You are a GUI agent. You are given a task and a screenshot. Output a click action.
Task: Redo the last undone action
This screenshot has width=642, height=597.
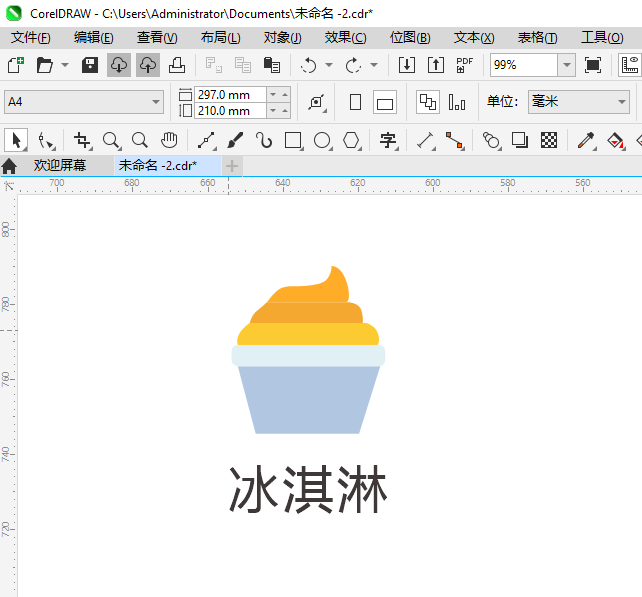tap(353, 65)
